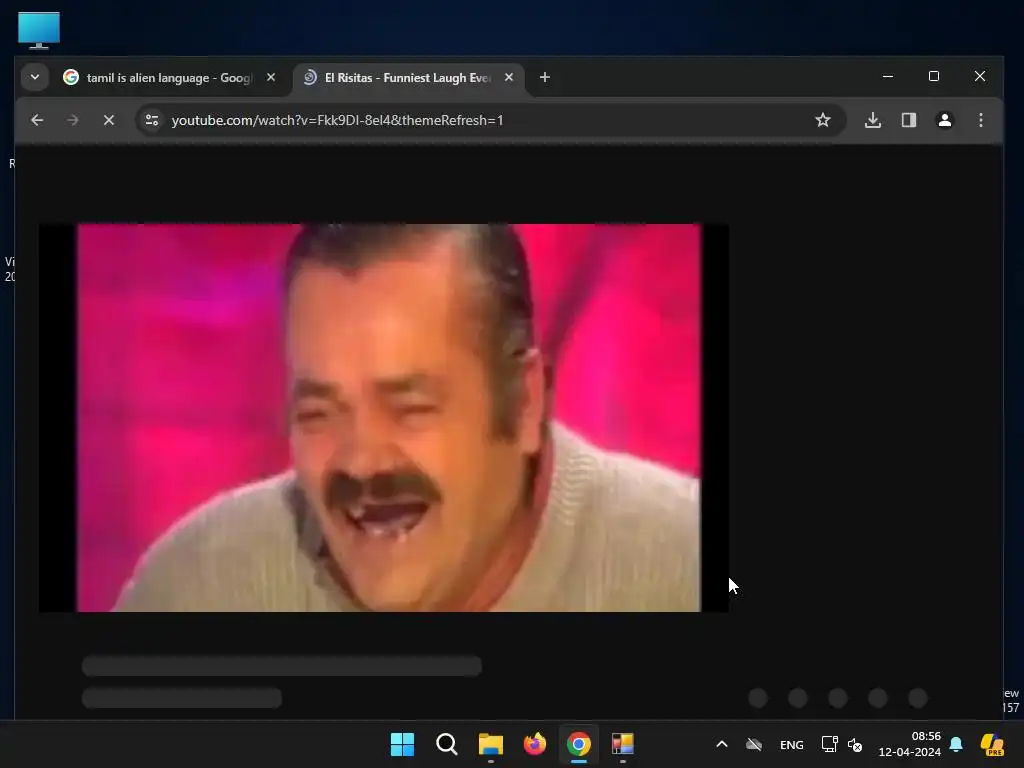Launch Firefox from the taskbar
Image resolution: width=1024 pixels, height=768 pixels.
coord(535,744)
